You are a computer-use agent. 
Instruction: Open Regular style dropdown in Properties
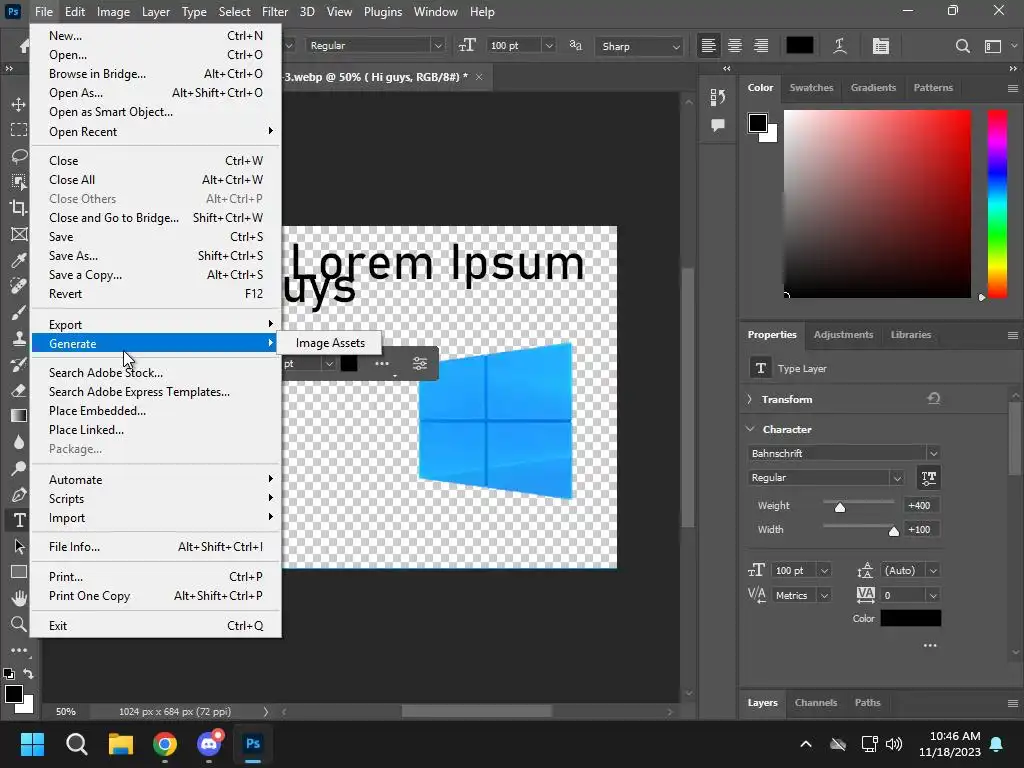pyautogui.click(x=897, y=478)
